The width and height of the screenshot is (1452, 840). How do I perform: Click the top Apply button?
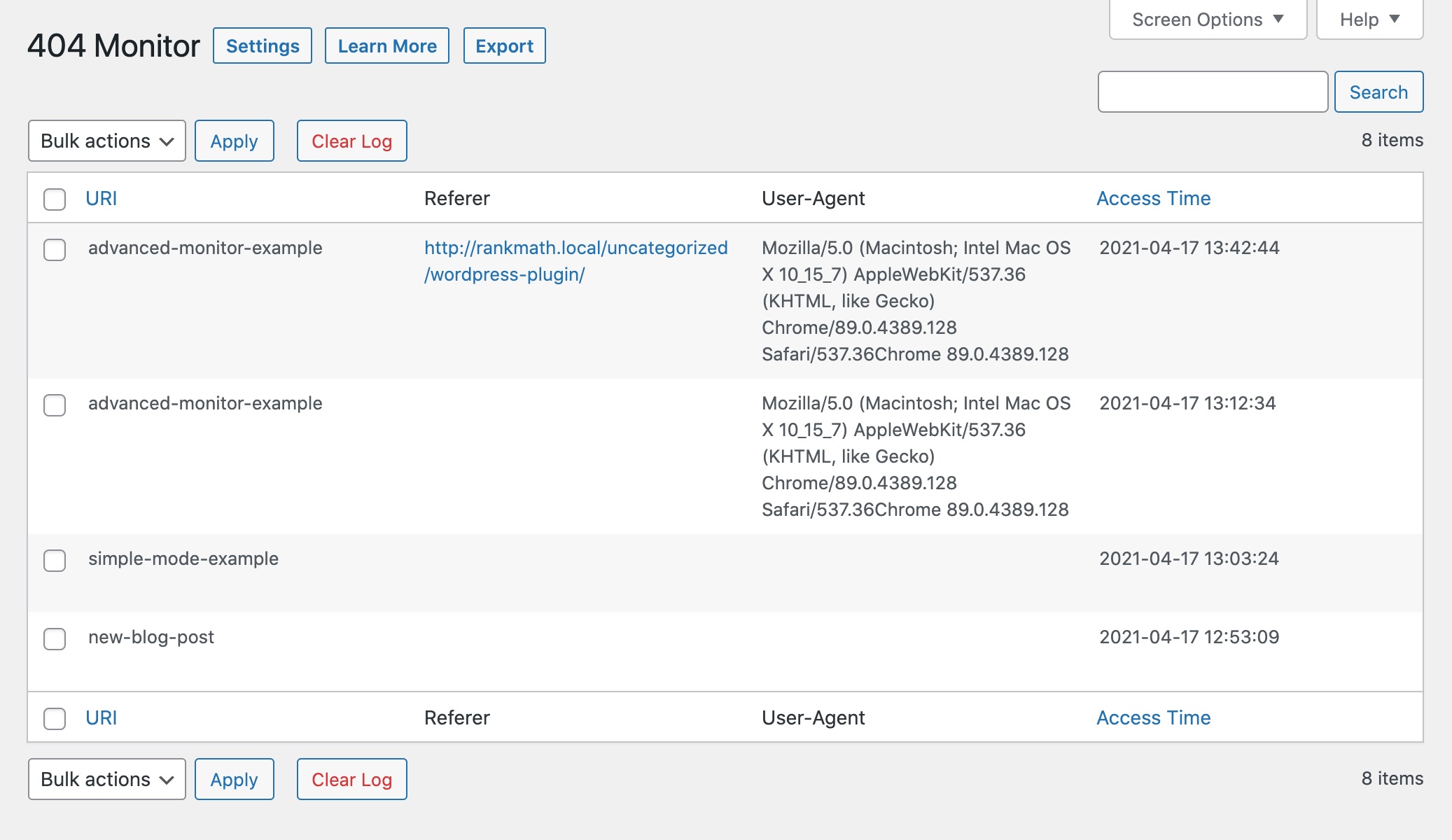point(234,141)
